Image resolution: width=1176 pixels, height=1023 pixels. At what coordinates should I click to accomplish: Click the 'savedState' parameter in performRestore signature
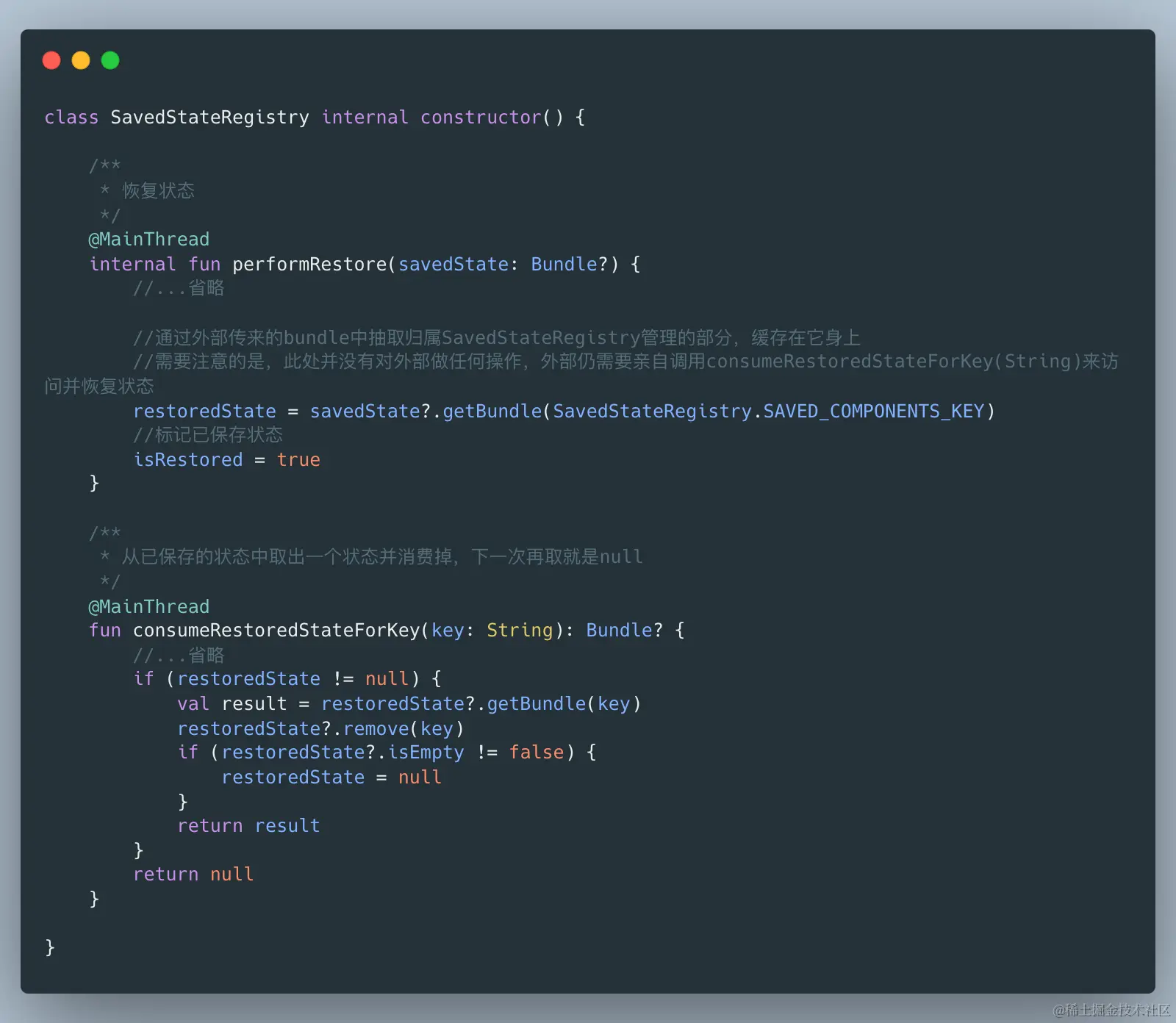[x=453, y=265]
